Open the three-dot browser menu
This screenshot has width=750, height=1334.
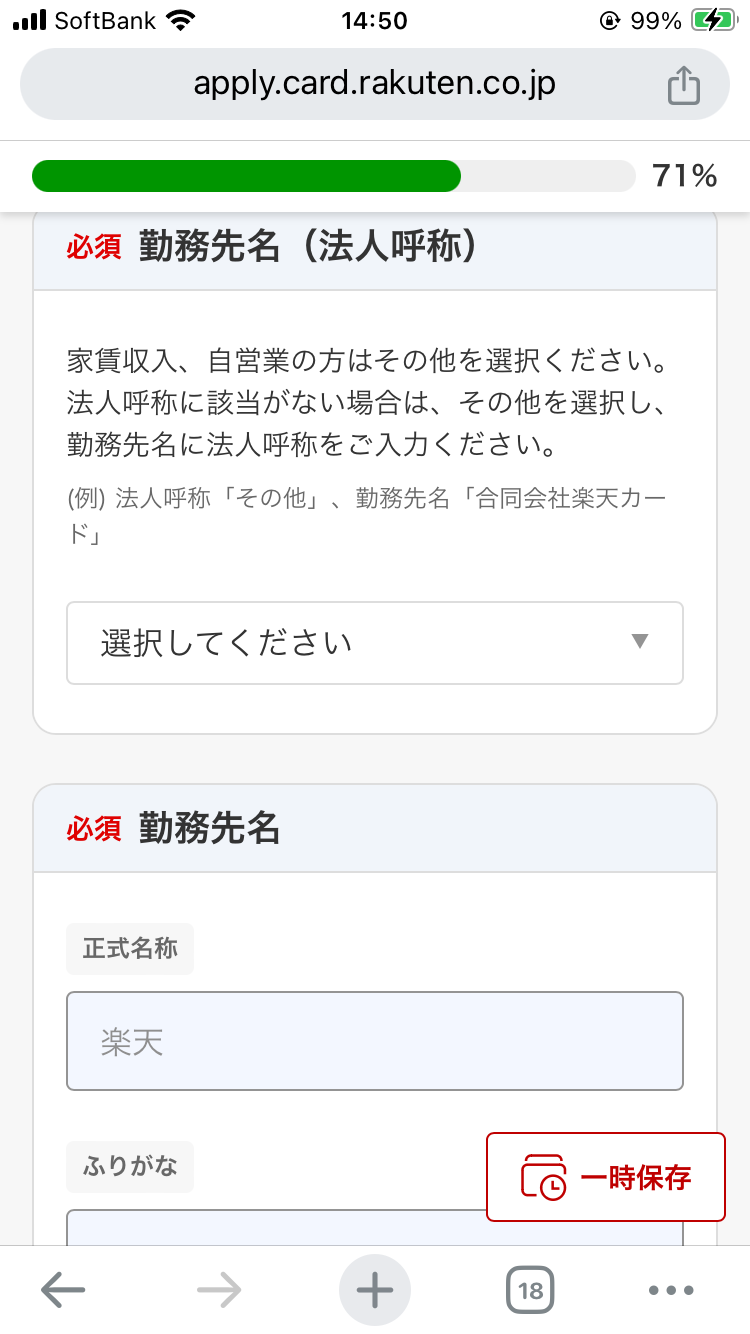pyautogui.click(x=671, y=1290)
